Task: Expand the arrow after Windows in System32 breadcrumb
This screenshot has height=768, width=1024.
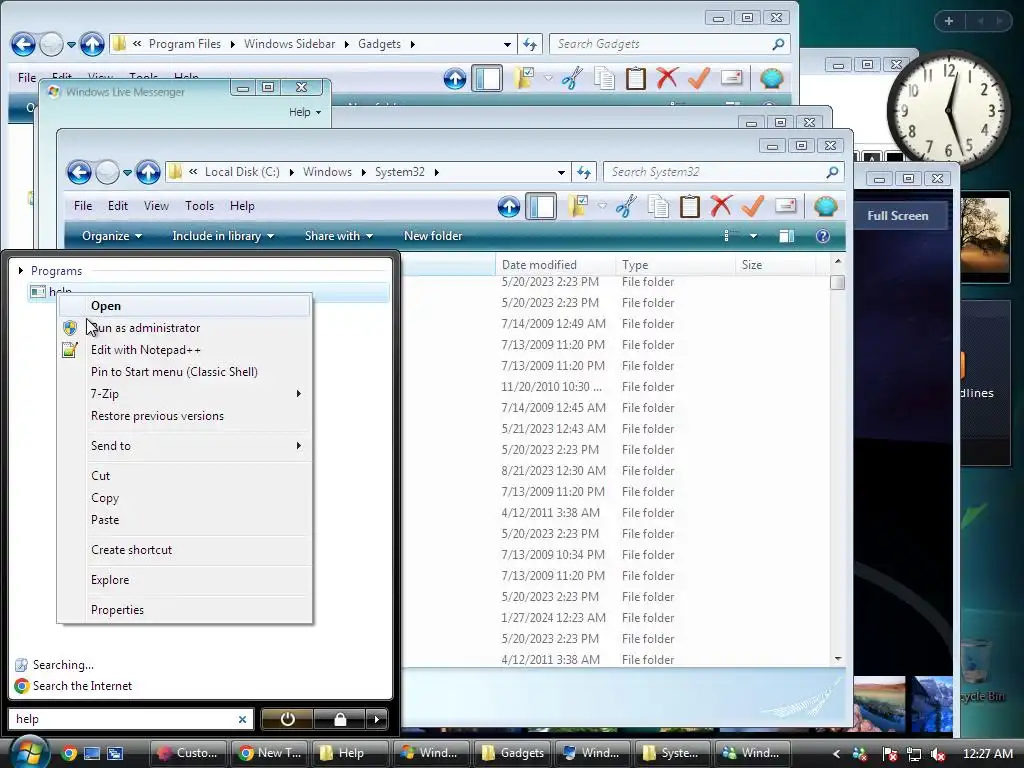Action: pos(364,172)
